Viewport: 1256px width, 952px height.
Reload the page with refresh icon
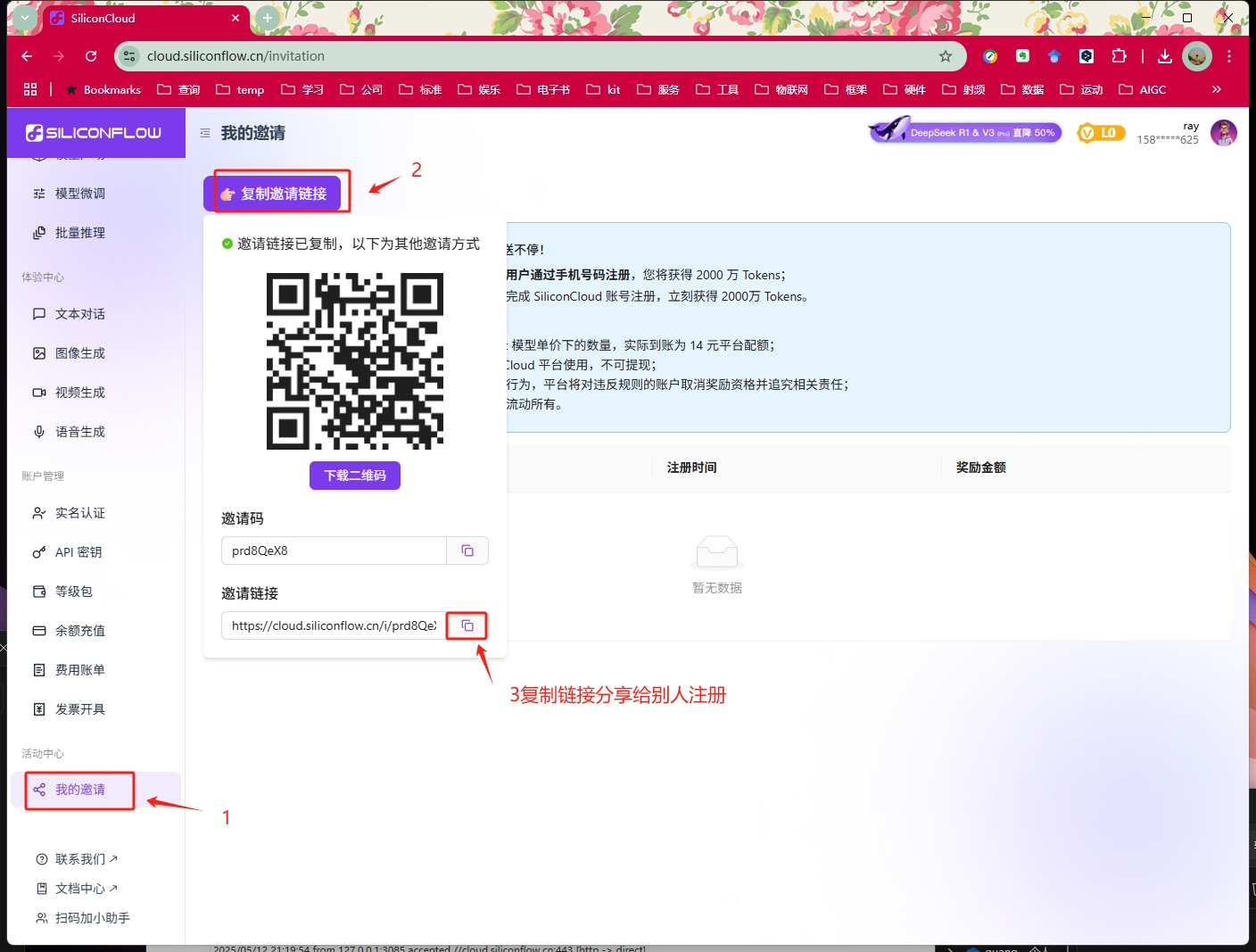pos(91,56)
